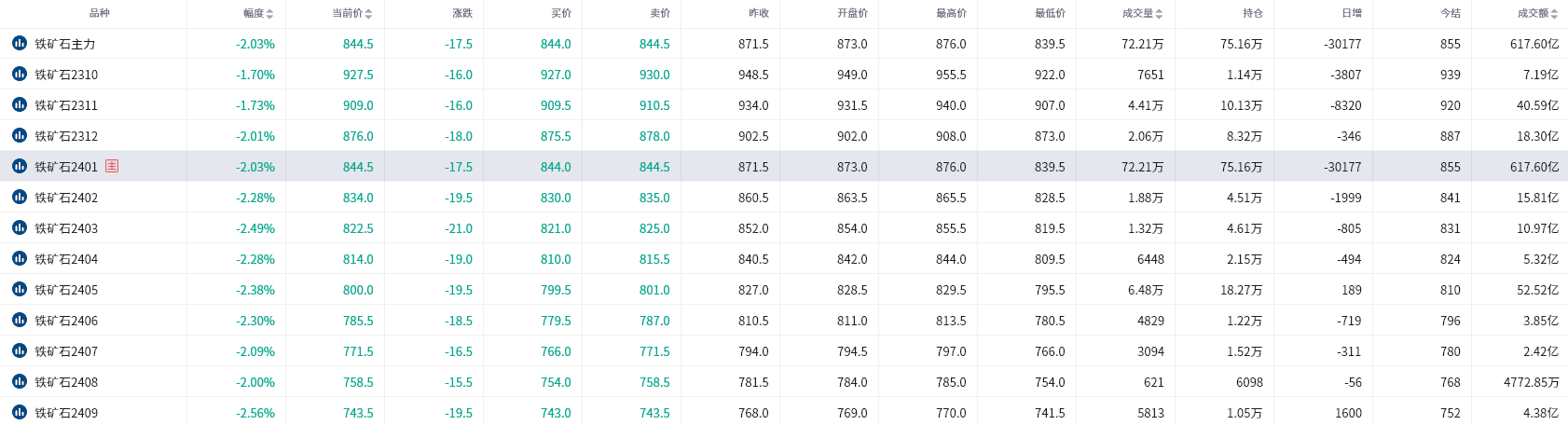Click the red 主 badge on 铁矿石2401
This screenshot has width=1568, height=425.
pos(112,166)
